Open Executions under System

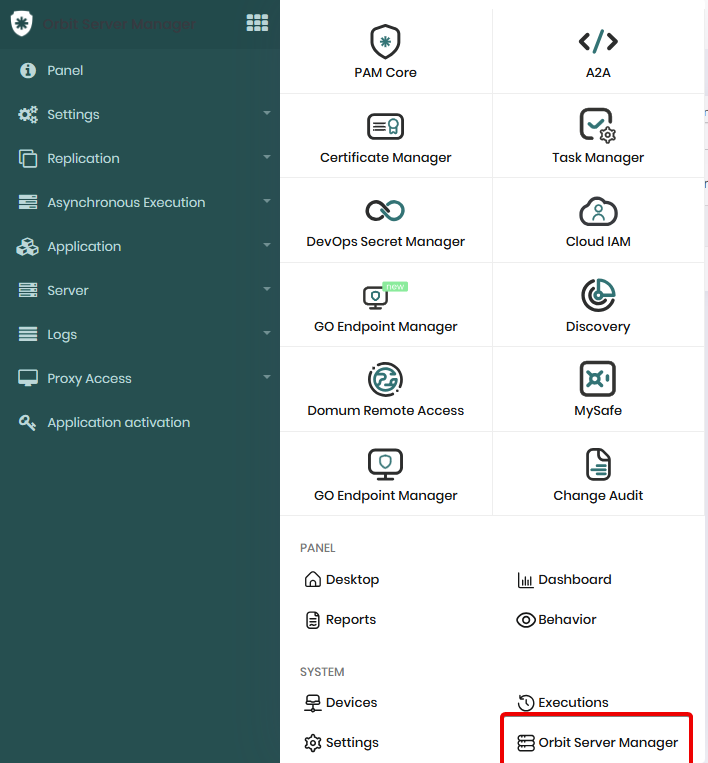click(563, 703)
